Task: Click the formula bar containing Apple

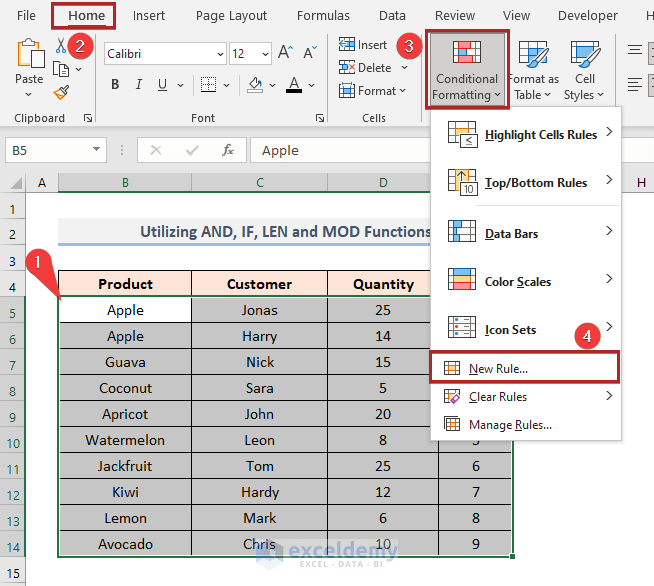Action: coord(340,150)
